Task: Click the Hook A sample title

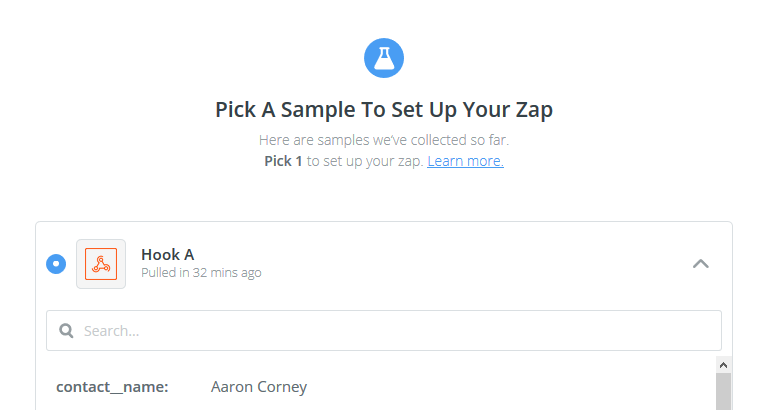Action: [168, 254]
